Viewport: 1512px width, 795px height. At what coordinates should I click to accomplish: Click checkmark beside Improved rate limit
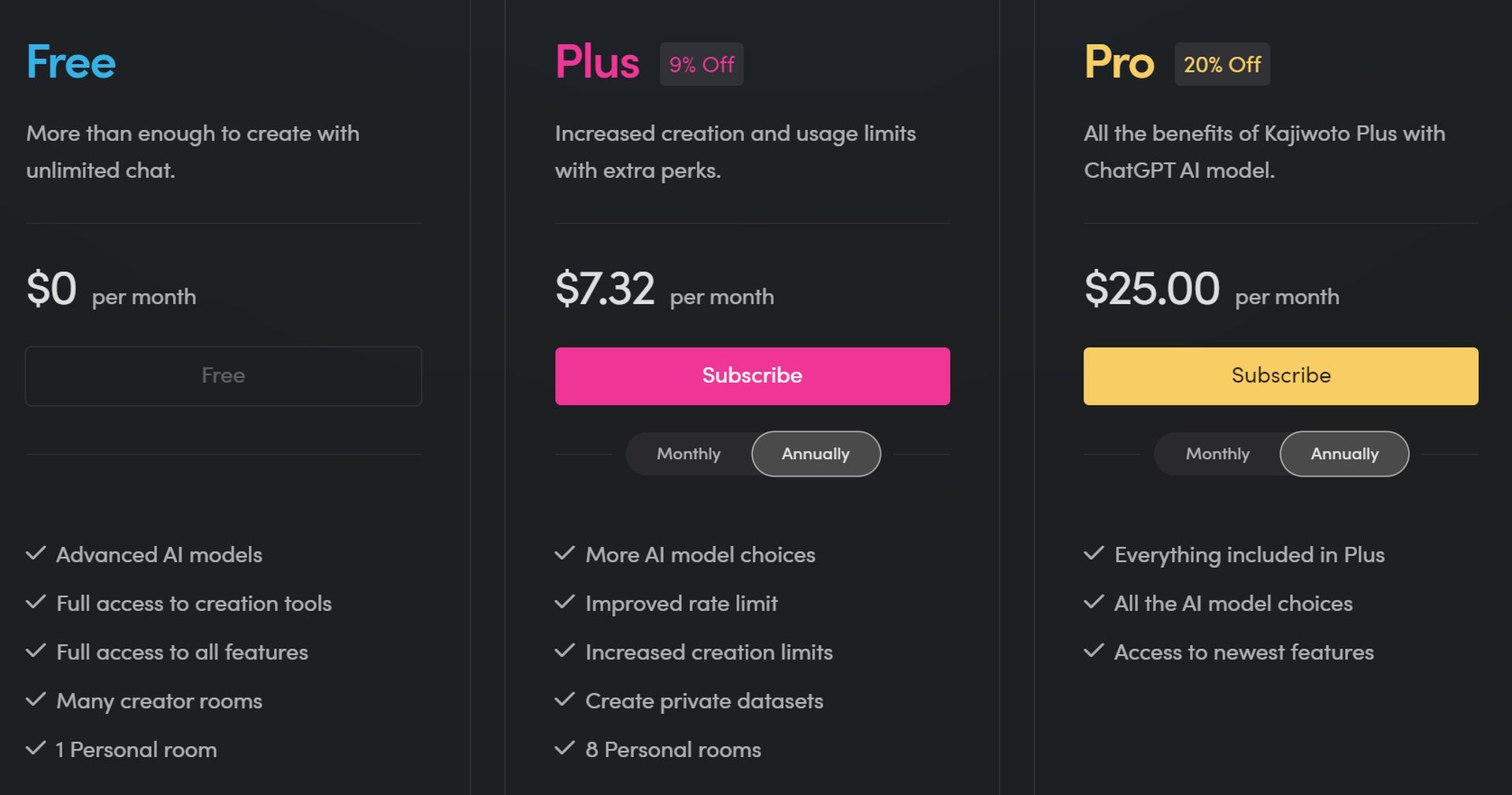tap(565, 602)
